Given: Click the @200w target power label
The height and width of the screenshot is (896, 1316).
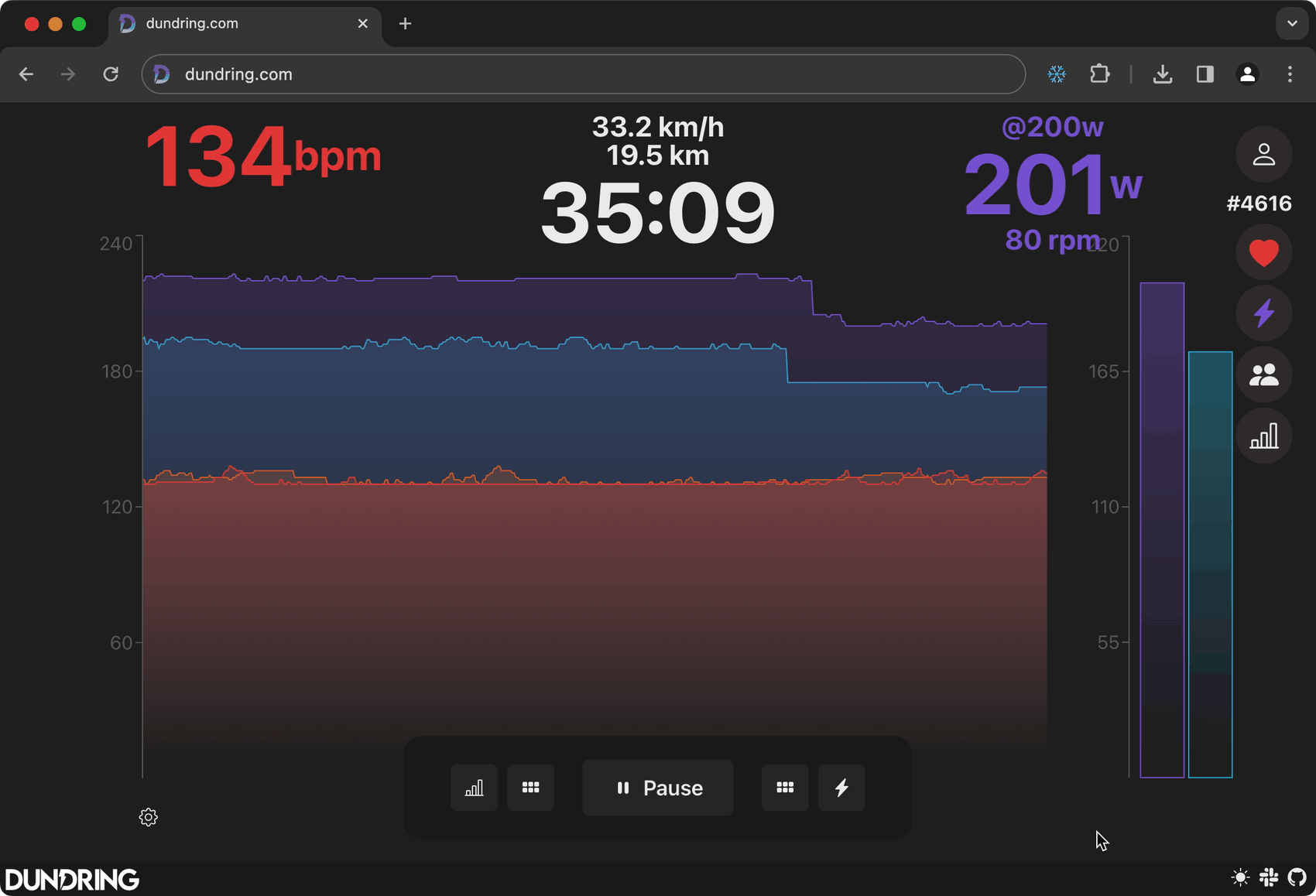Looking at the screenshot, I should point(1053,127).
